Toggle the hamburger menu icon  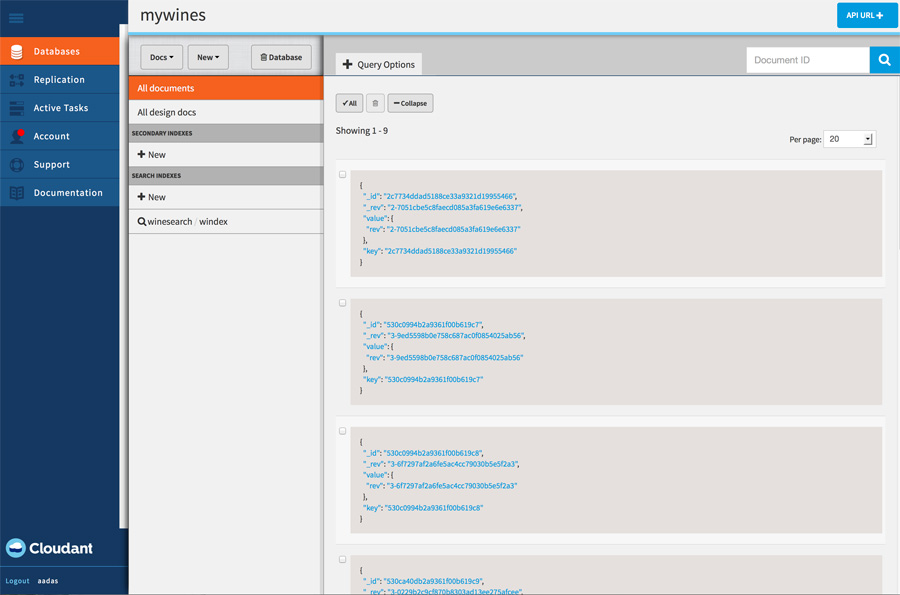click(x=16, y=18)
